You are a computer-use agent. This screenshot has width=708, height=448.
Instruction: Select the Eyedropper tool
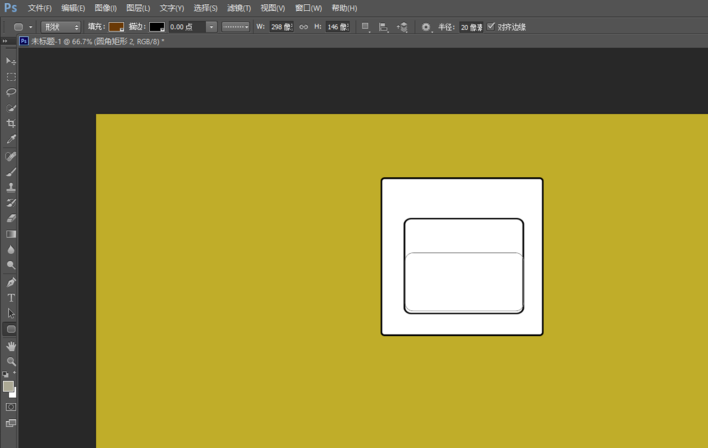pyautogui.click(x=11, y=140)
